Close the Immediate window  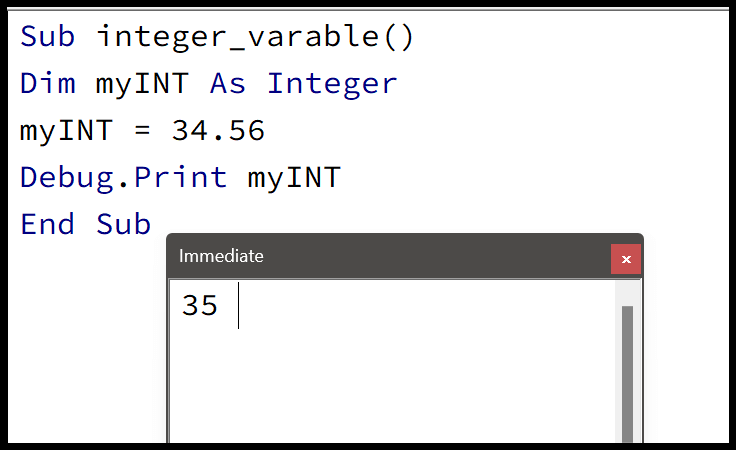[626, 259]
